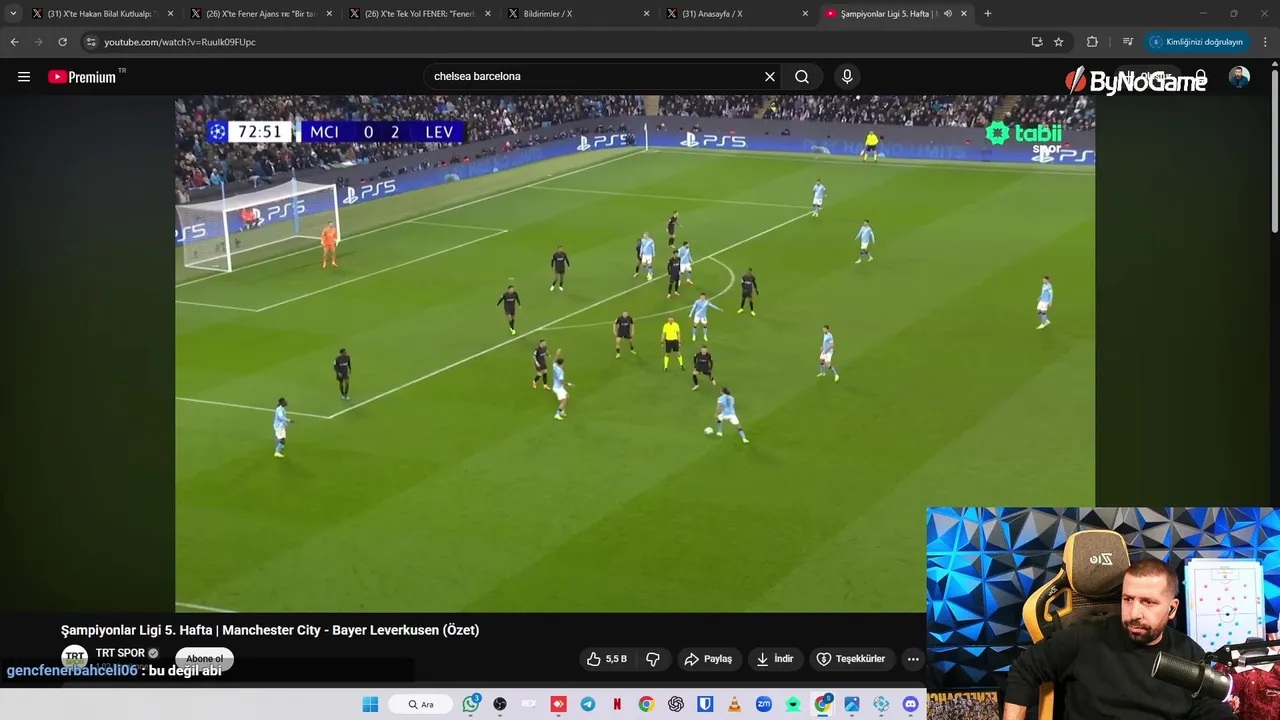Image resolution: width=1280 pixels, height=720 pixels.
Task: Open Discord from the taskbar
Action: point(910,704)
